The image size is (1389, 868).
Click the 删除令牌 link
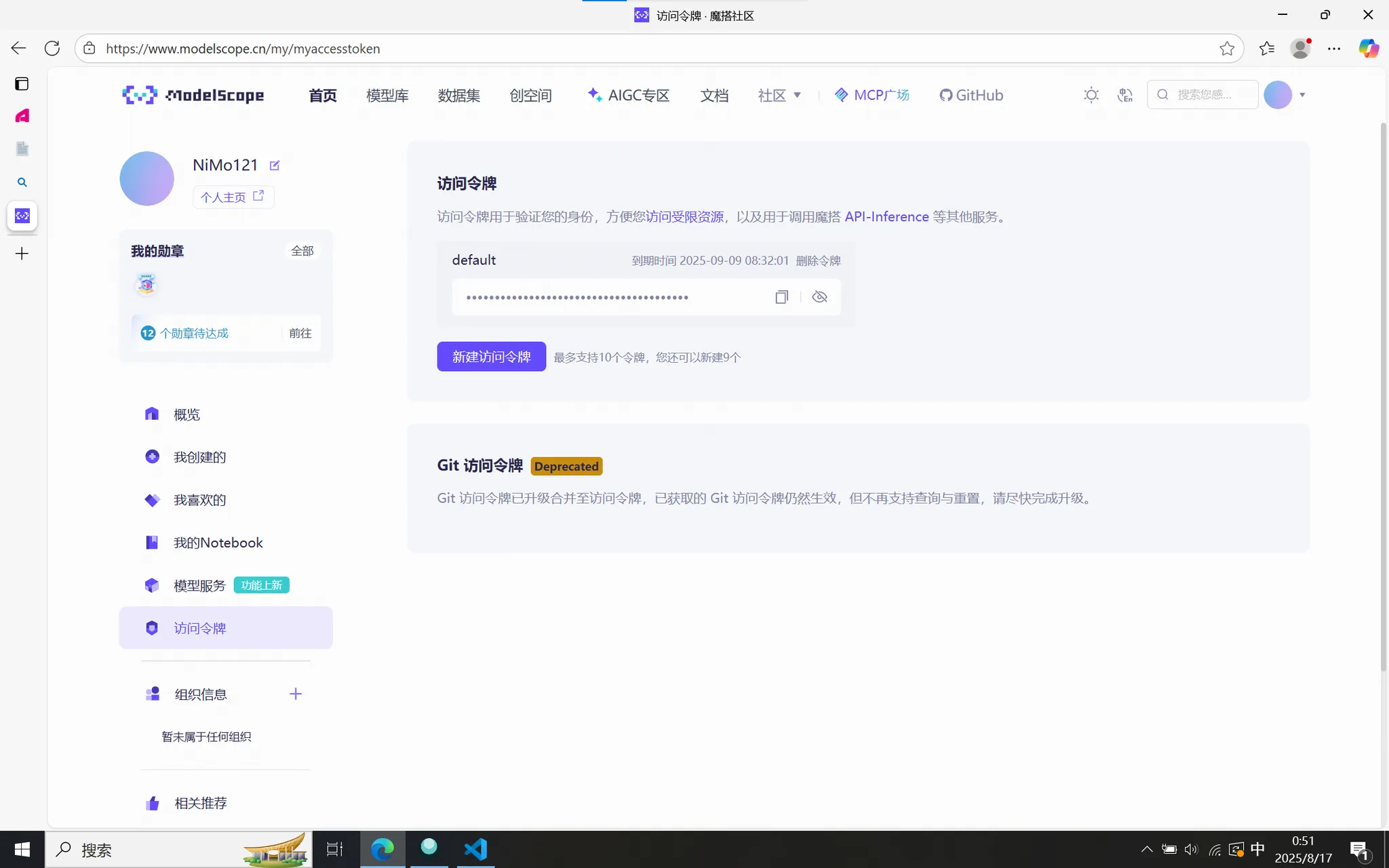[818, 261]
